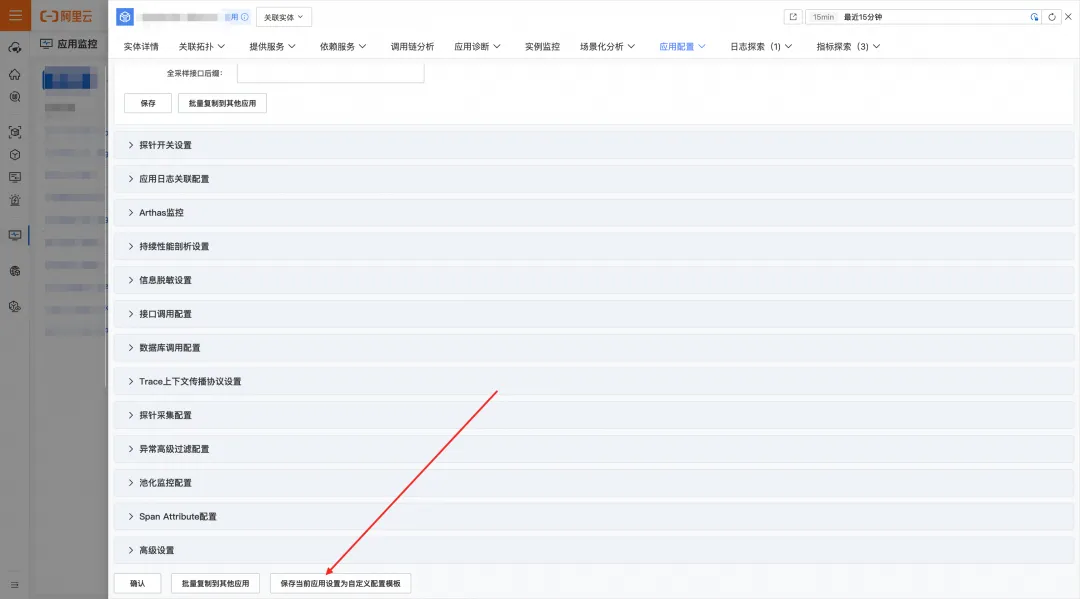Open the 关联实体 dropdown
Image resolution: width=1080 pixels, height=599 pixels.
(x=284, y=17)
